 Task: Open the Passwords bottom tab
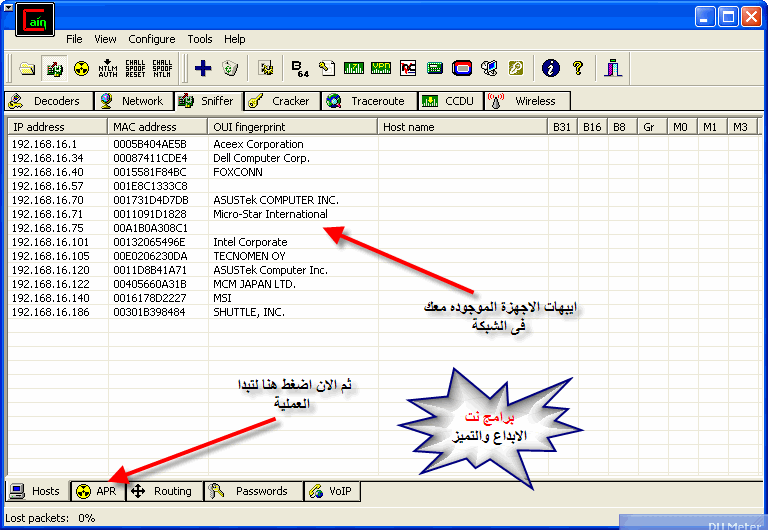(253, 491)
